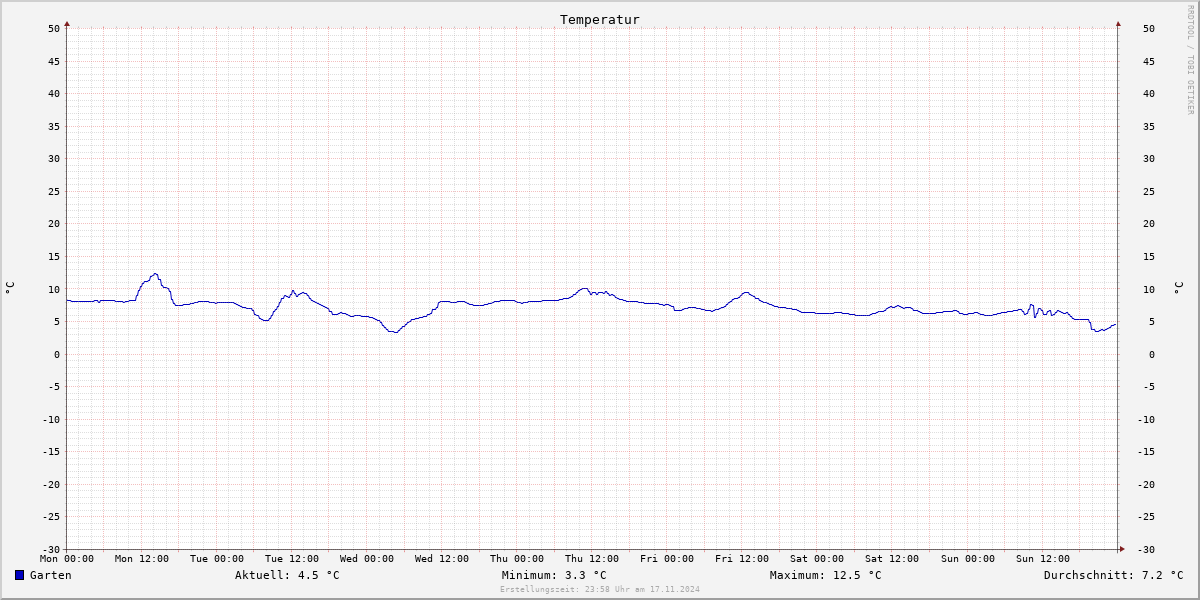Click the Tue 12:00 time axis label
Image resolution: width=1200 pixels, height=600 pixels.
click(x=292, y=559)
